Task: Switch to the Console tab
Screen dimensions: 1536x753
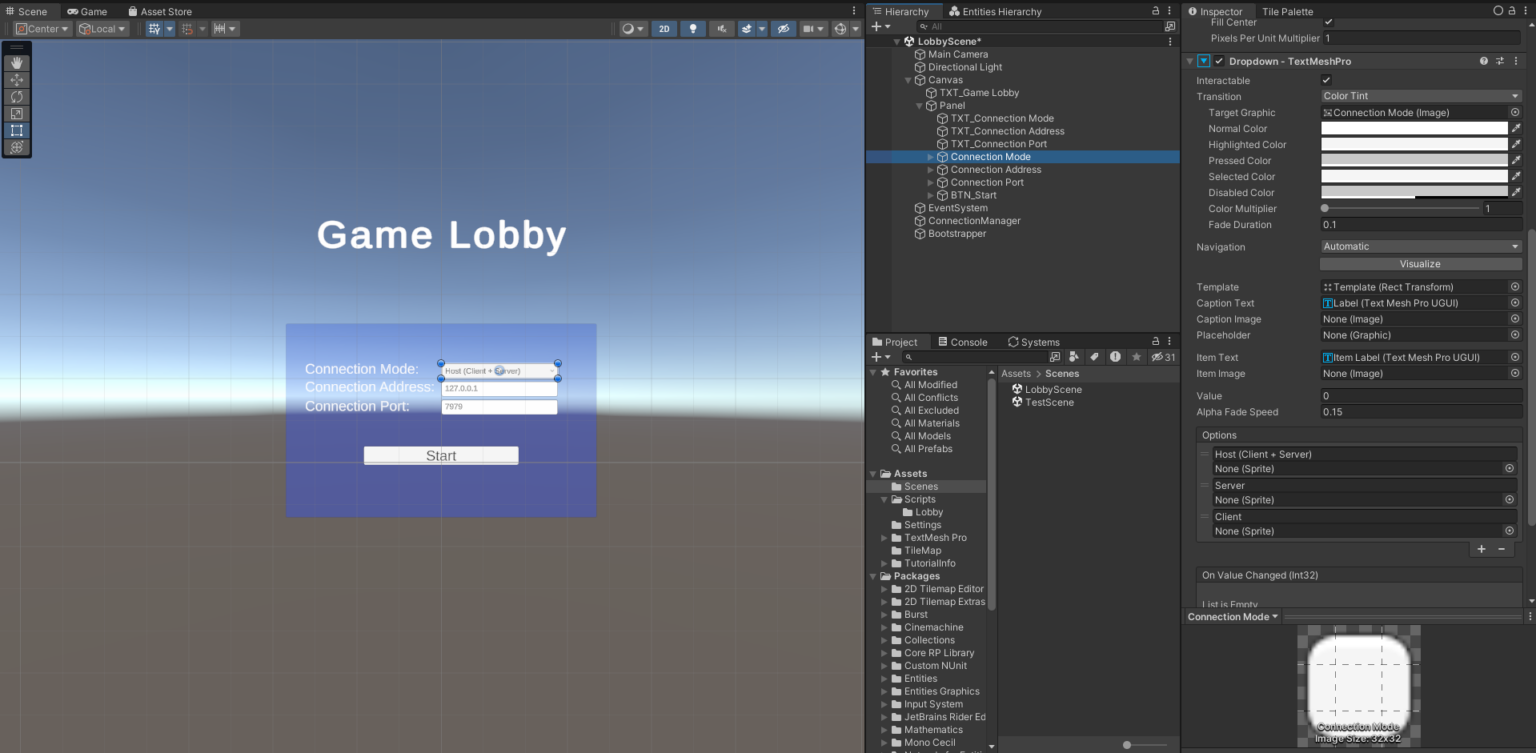Action: pyautogui.click(x=962, y=341)
